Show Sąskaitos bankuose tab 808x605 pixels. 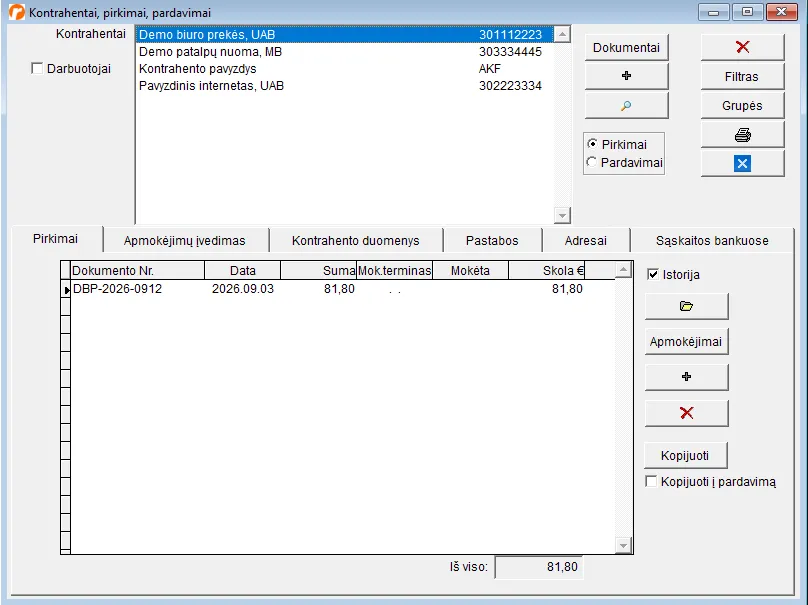click(x=712, y=241)
